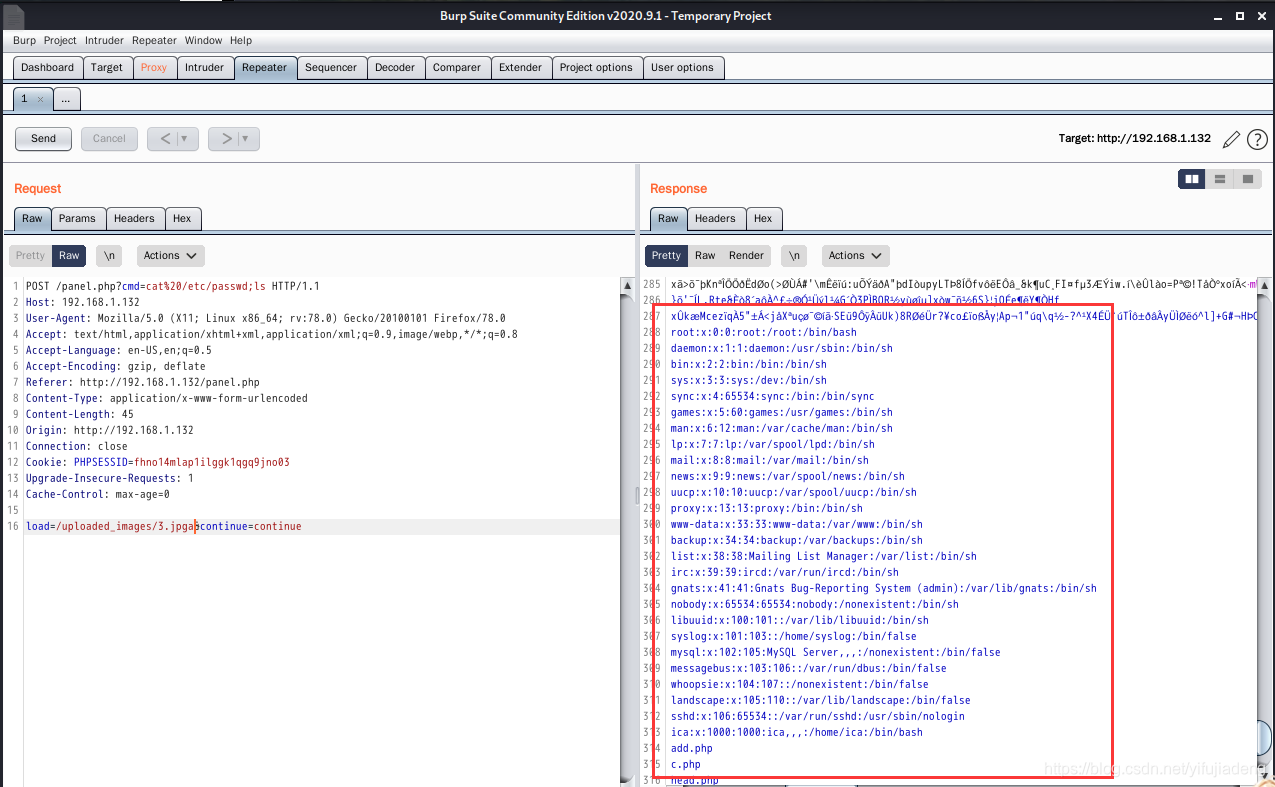Open the Request Actions dropdown
1275x787 pixels.
170,255
